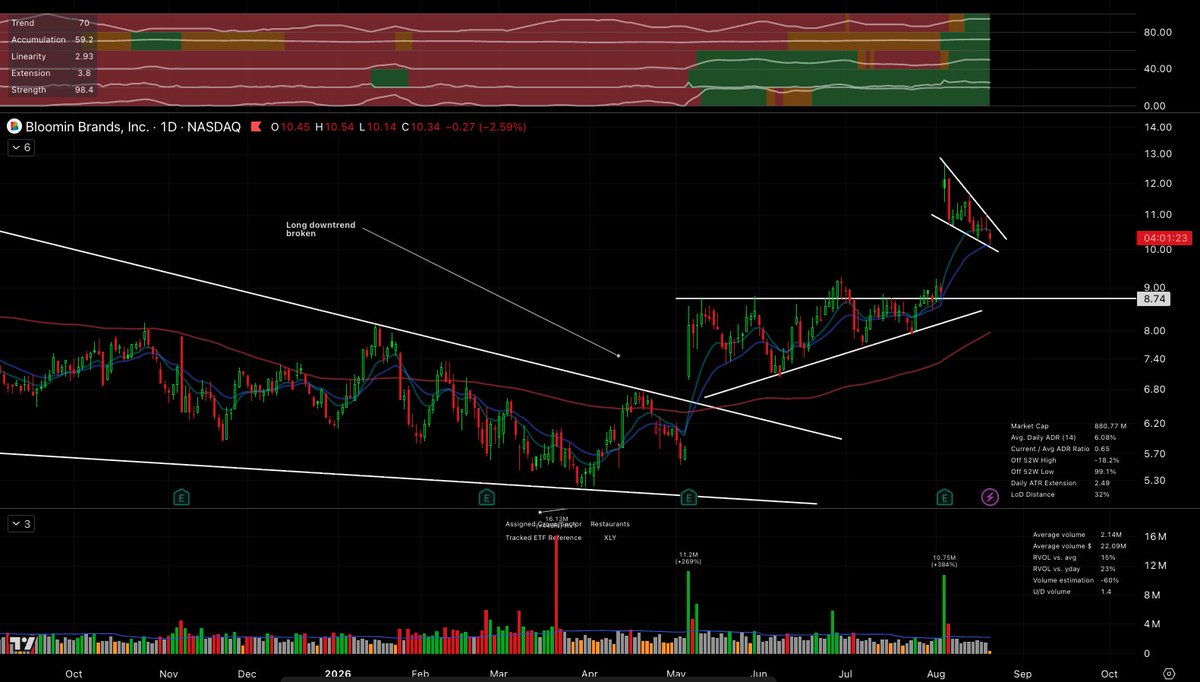Open chart settings hexagon icon in the bottom-right corner
Viewport: 1200px width, 682px height.
click(x=1169, y=673)
